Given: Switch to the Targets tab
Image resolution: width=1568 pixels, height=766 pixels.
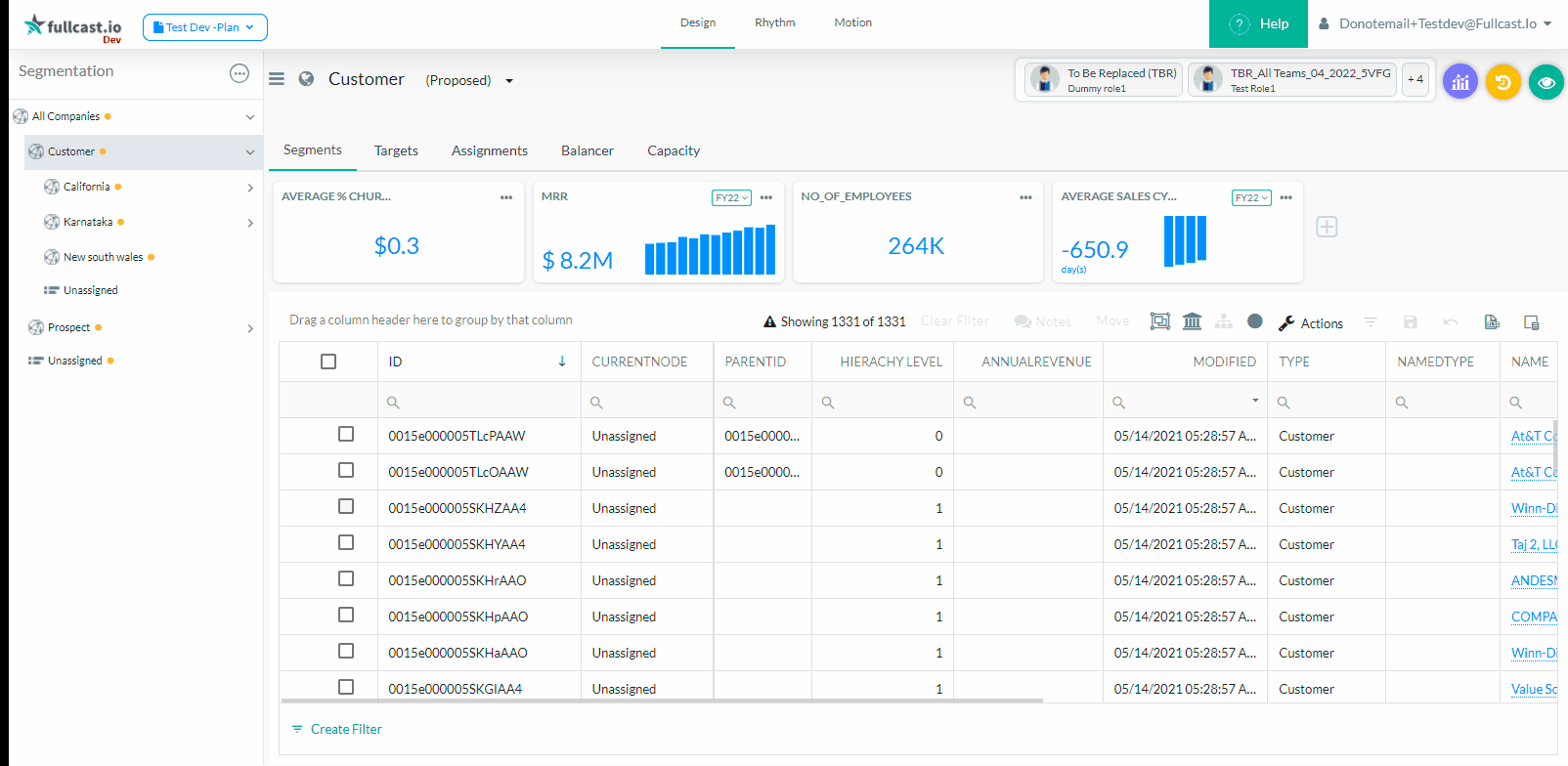Looking at the screenshot, I should [x=396, y=150].
